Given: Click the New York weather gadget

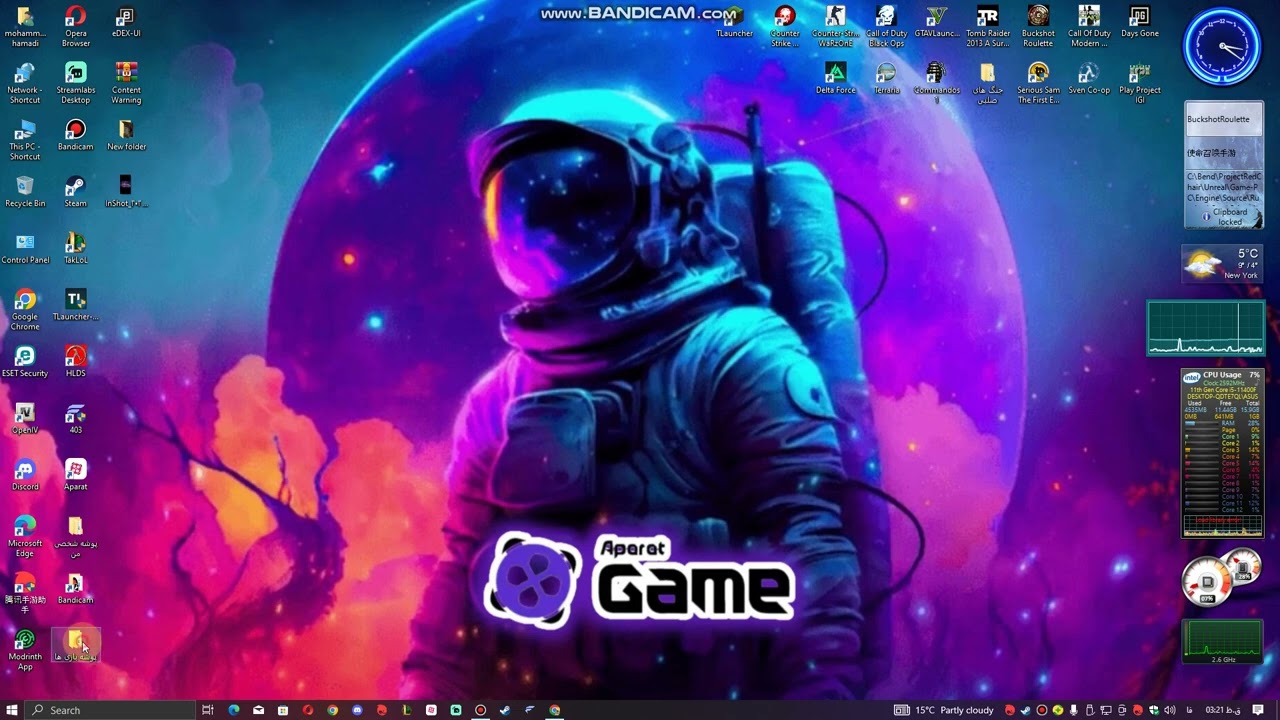Looking at the screenshot, I should click(1220, 263).
